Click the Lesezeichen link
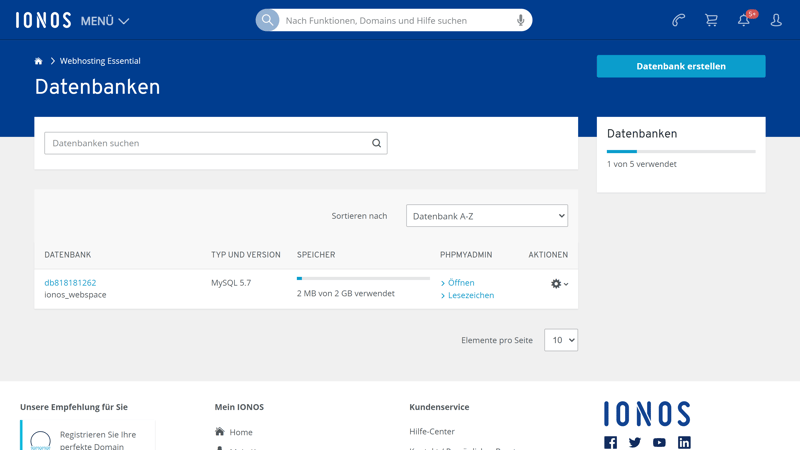The image size is (800, 450). pyautogui.click(x=470, y=295)
